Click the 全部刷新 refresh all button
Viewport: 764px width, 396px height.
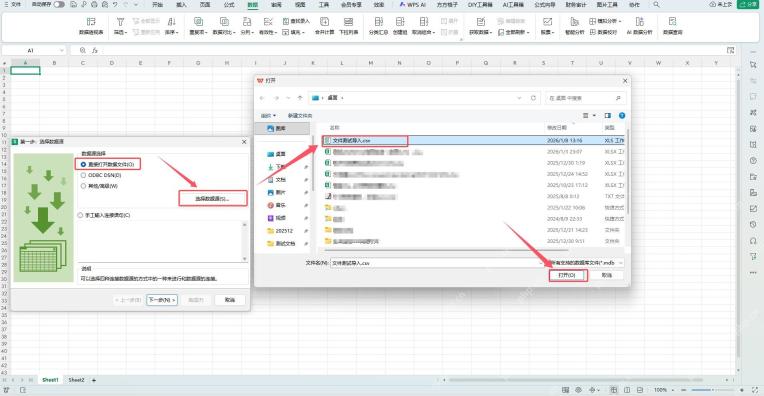[x=513, y=32]
